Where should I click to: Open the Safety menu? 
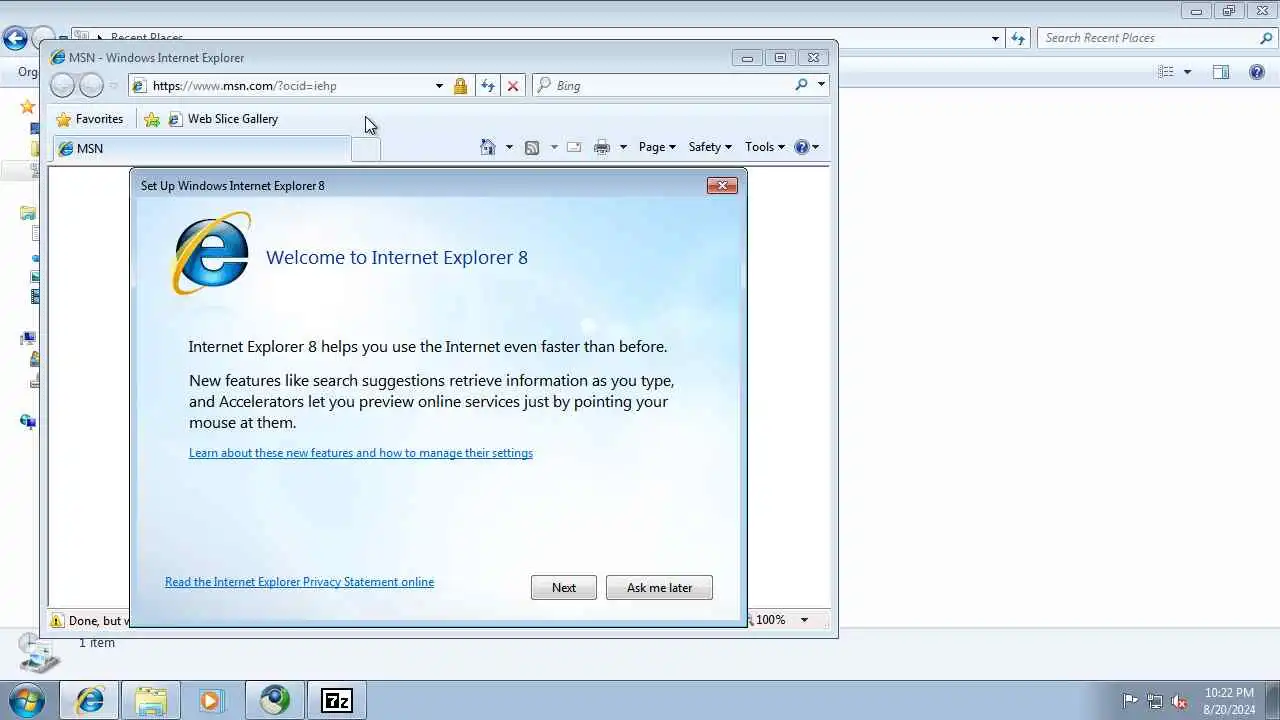(710, 147)
